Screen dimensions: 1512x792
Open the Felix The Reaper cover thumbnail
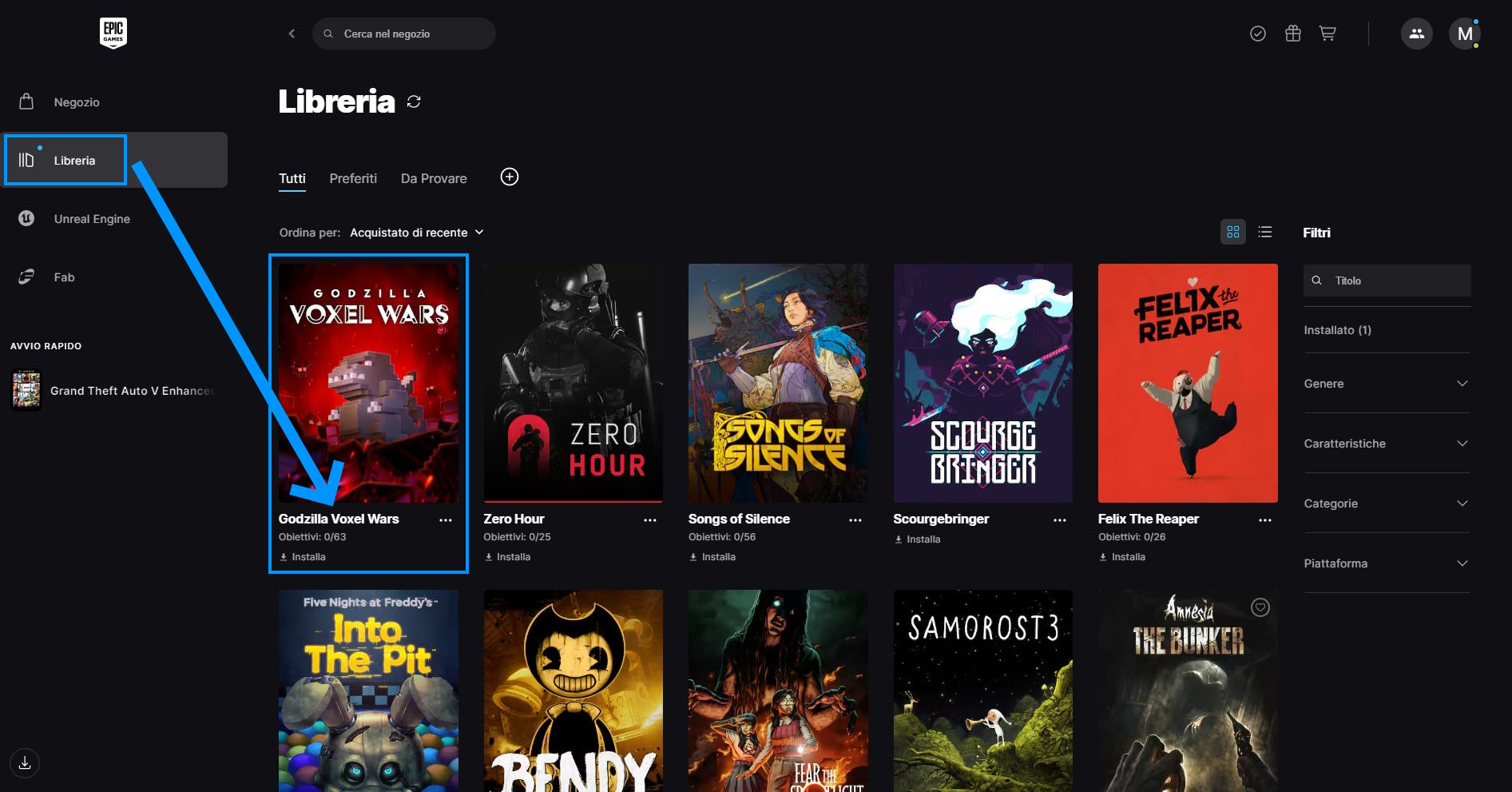pyautogui.click(x=1188, y=383)
